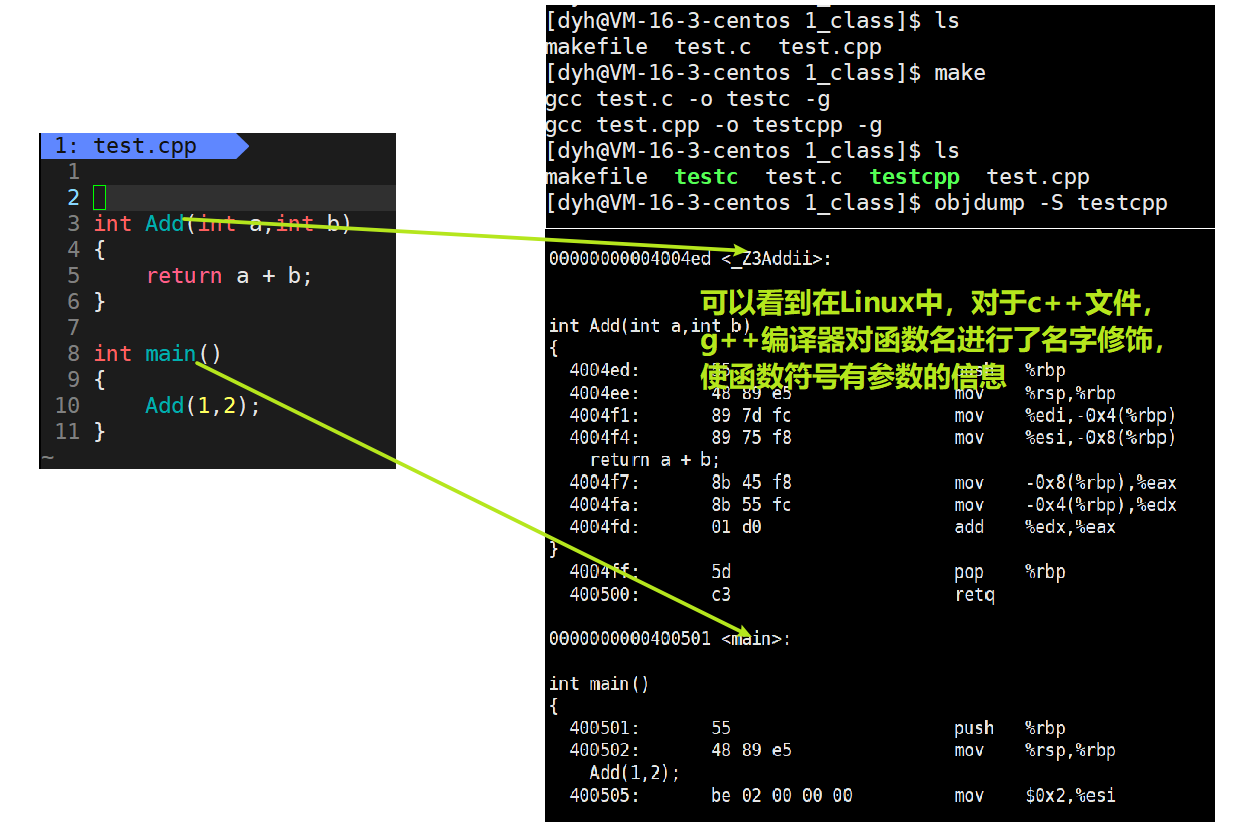Click green "testcpp" executable in ls output
This screenshot has width=1250, height=835.
tap(914, 177)
